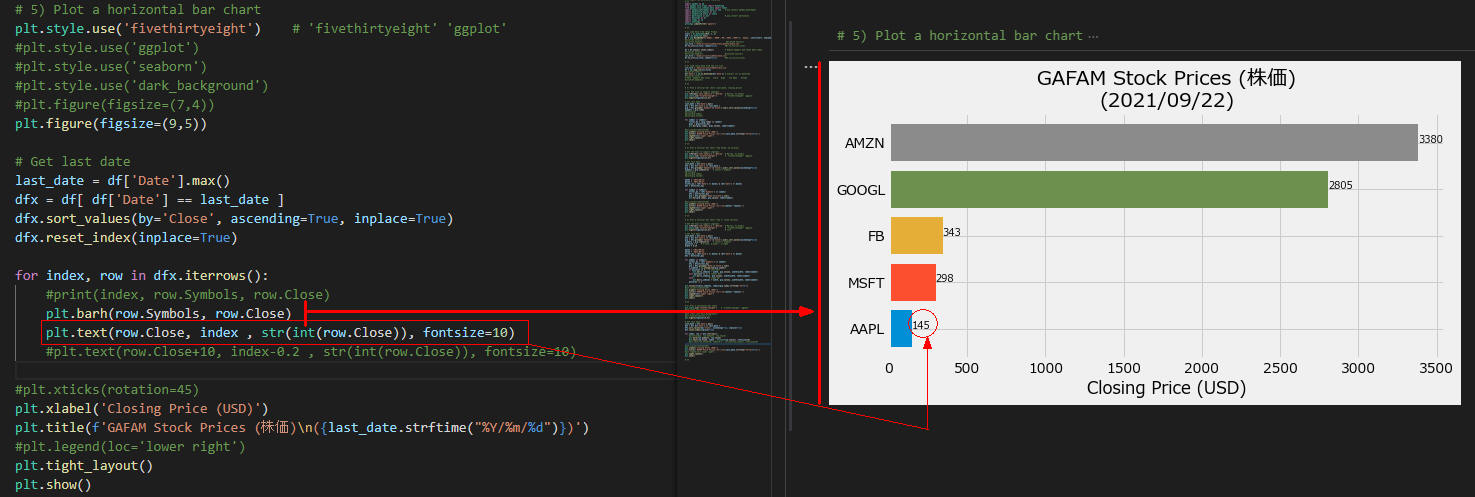Click the MSFT y-axis label

click(866, 283)
